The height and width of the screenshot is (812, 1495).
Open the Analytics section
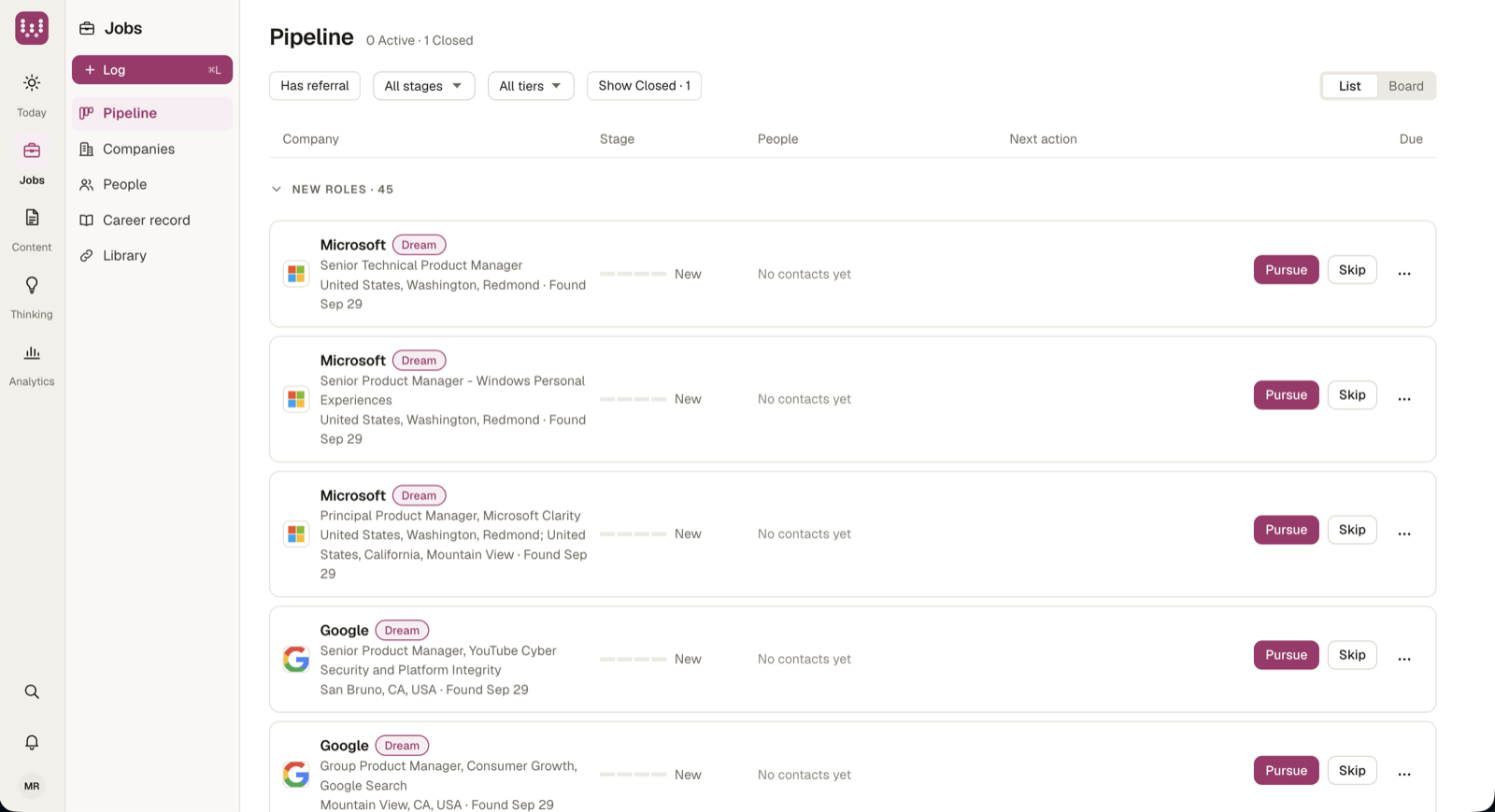point(32,364)
